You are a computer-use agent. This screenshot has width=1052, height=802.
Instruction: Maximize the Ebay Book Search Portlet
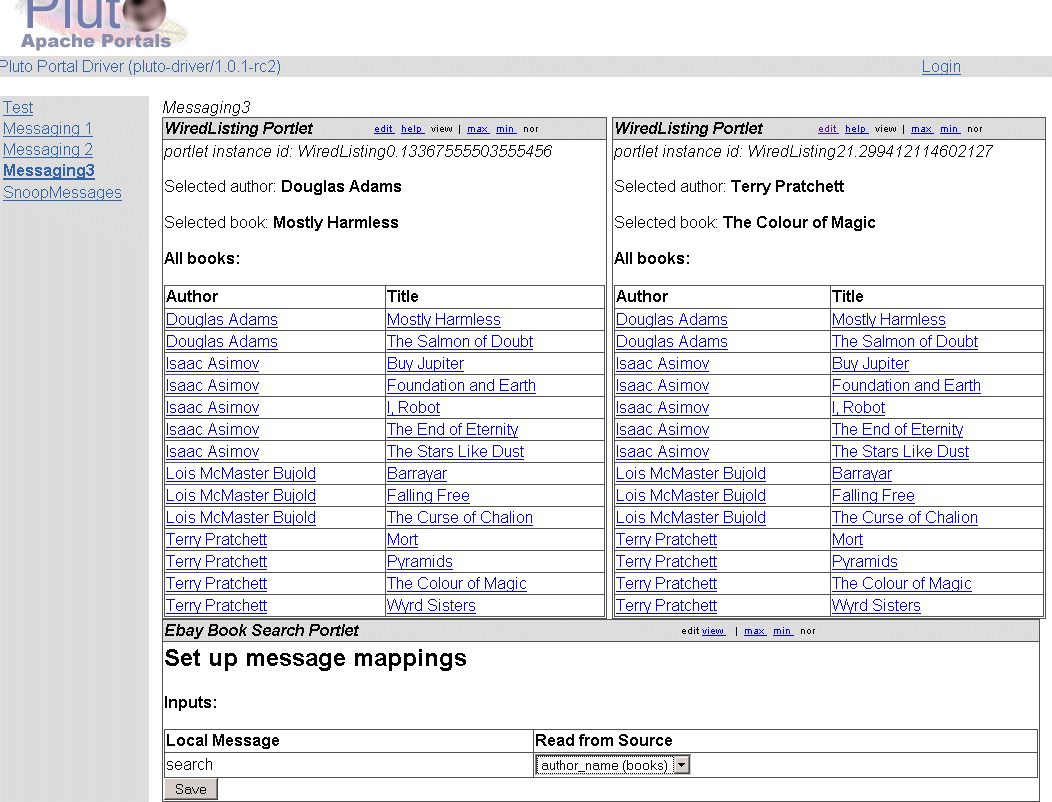point(755,631)
